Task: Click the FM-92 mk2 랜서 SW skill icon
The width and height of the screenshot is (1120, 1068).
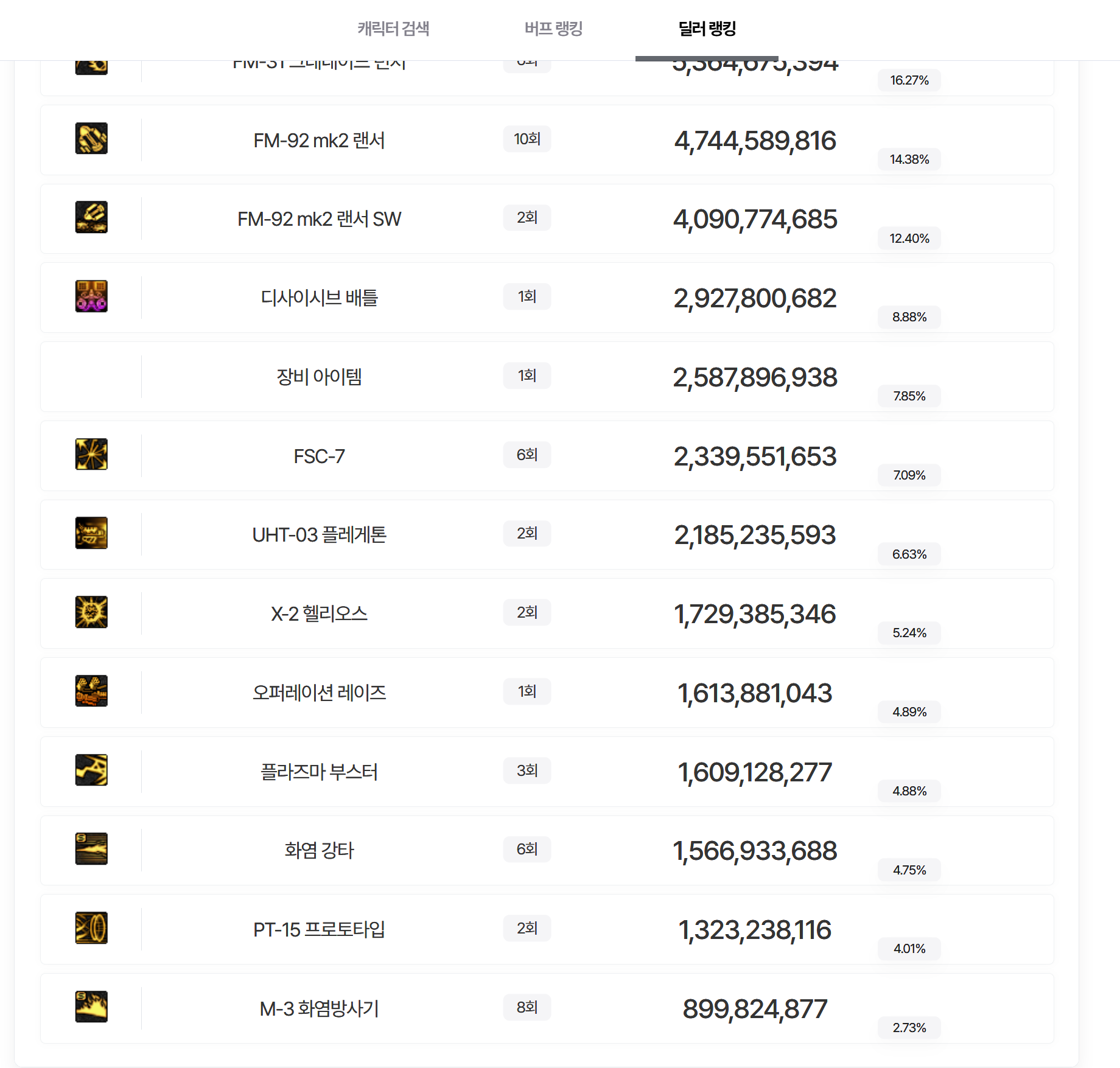Action: [x=91, y=217]
